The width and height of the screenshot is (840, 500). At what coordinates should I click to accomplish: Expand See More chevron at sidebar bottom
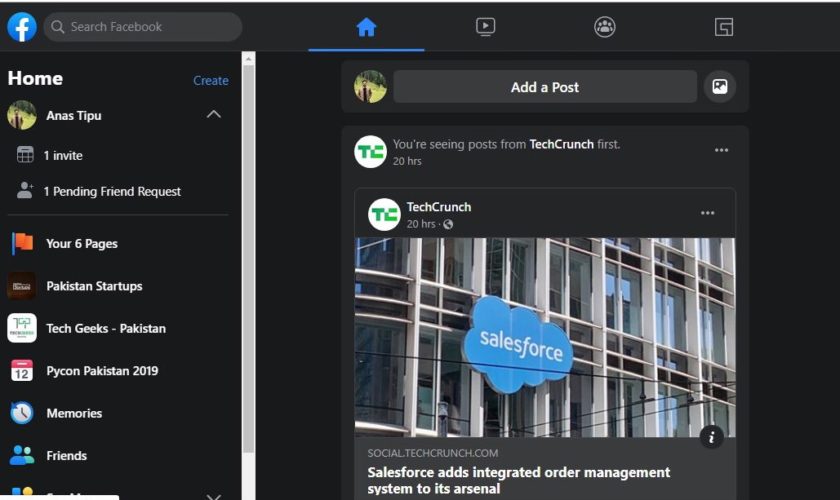[214, 496]
